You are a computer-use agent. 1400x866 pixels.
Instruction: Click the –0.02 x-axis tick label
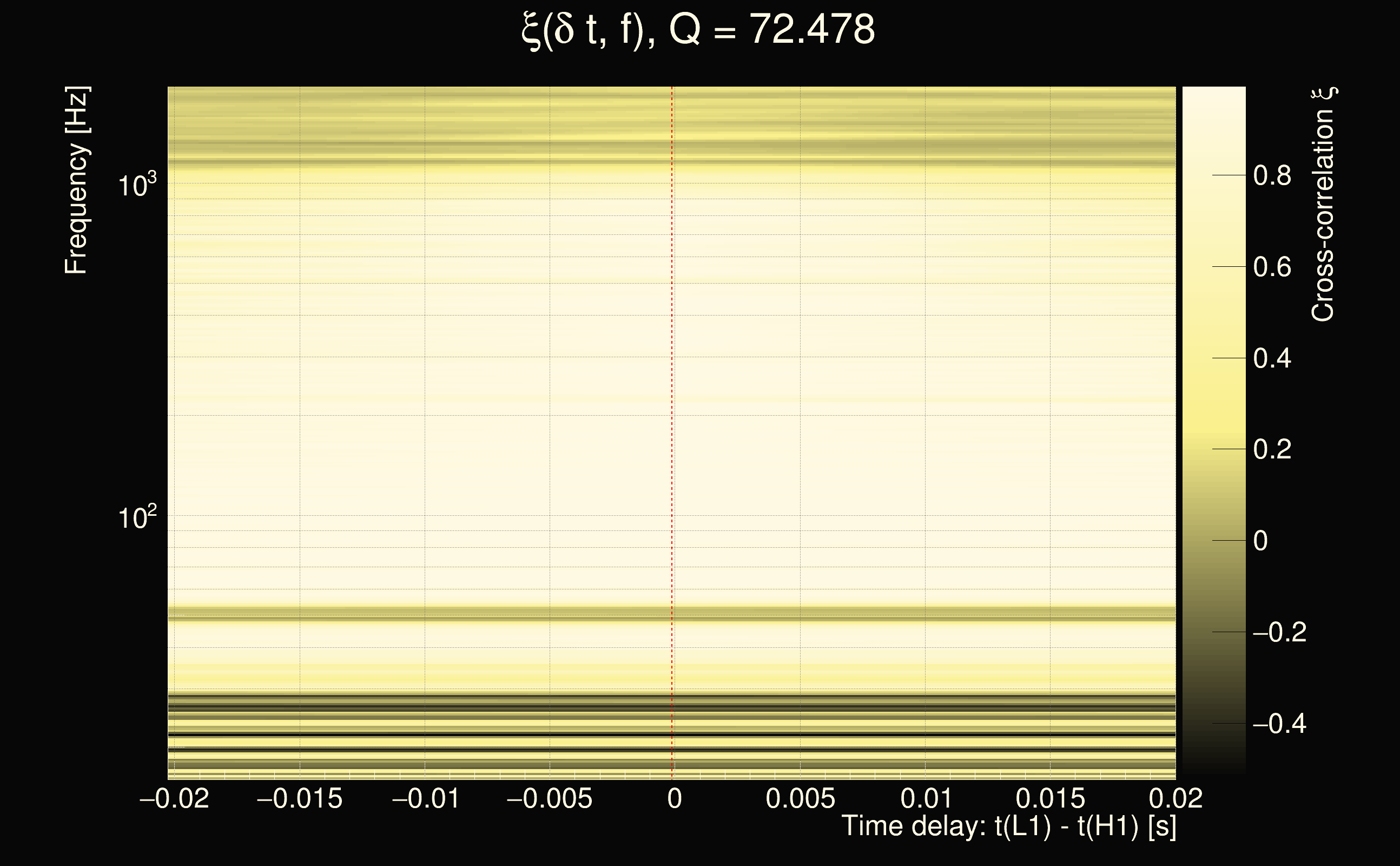click(x=174, y=798)
